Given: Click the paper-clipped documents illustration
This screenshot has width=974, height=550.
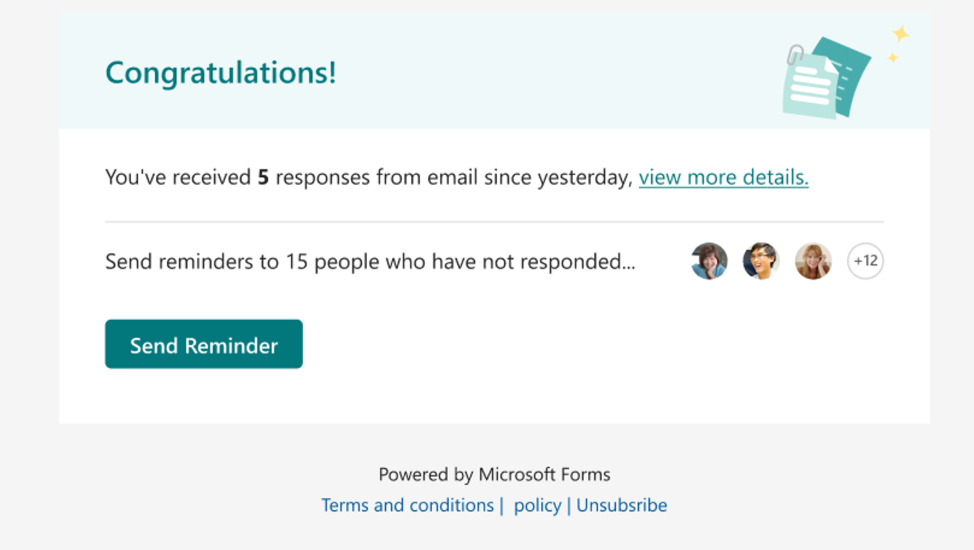Looking at the screenshot, I should (x=826, y=78).
